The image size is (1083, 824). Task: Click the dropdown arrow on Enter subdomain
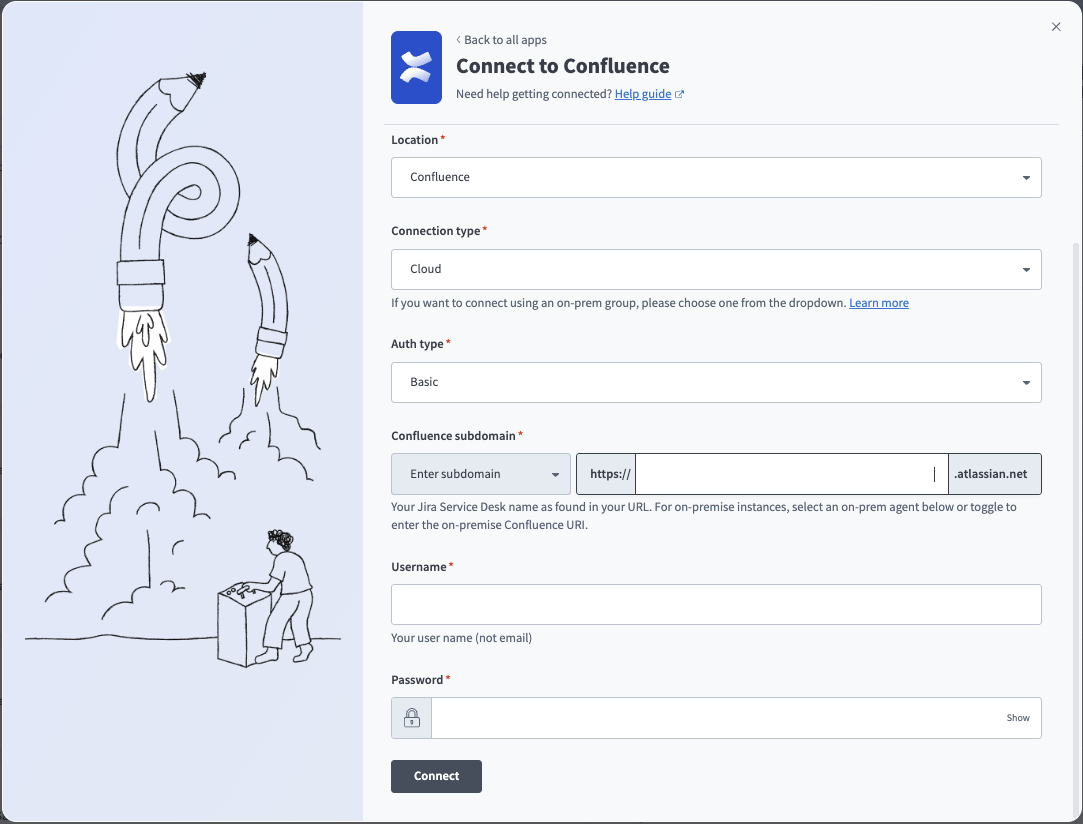click(553, 473)
